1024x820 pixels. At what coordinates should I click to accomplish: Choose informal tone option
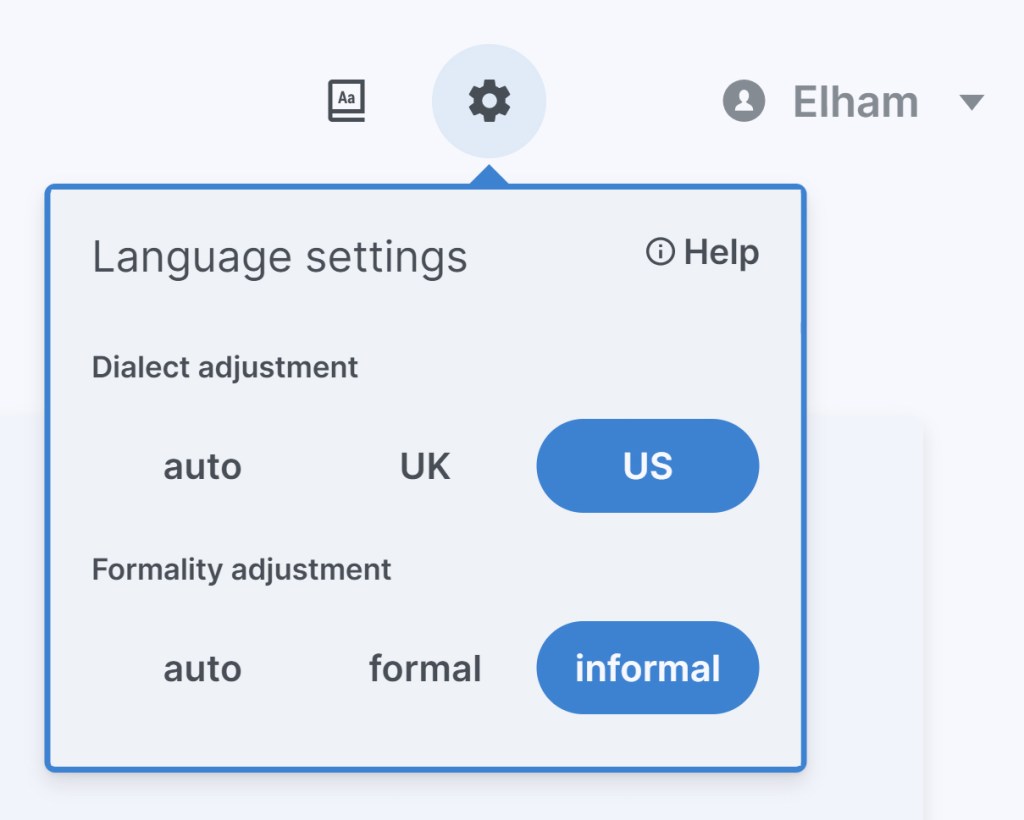(647, 668)
